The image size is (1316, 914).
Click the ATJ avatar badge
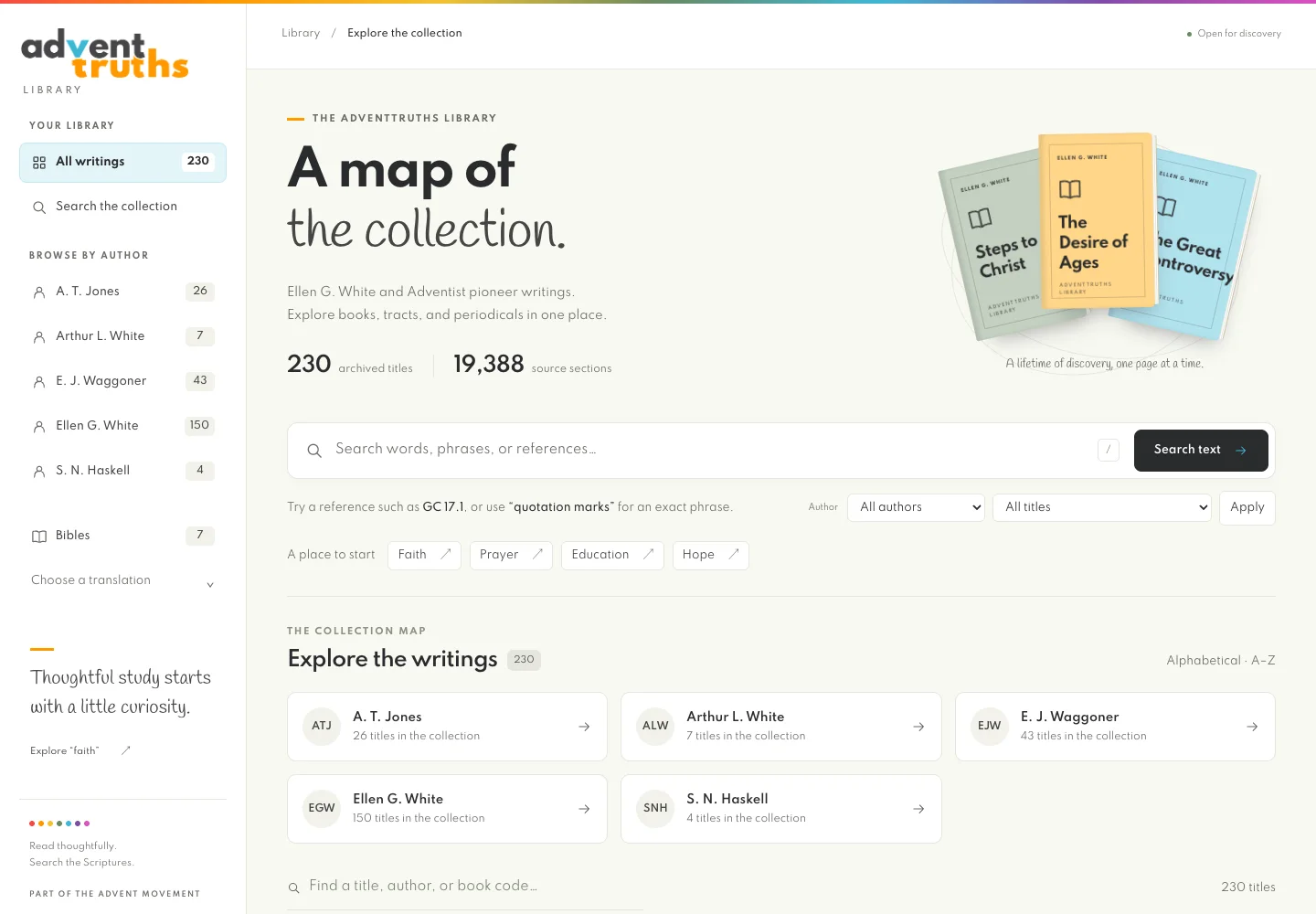point(322,727)
